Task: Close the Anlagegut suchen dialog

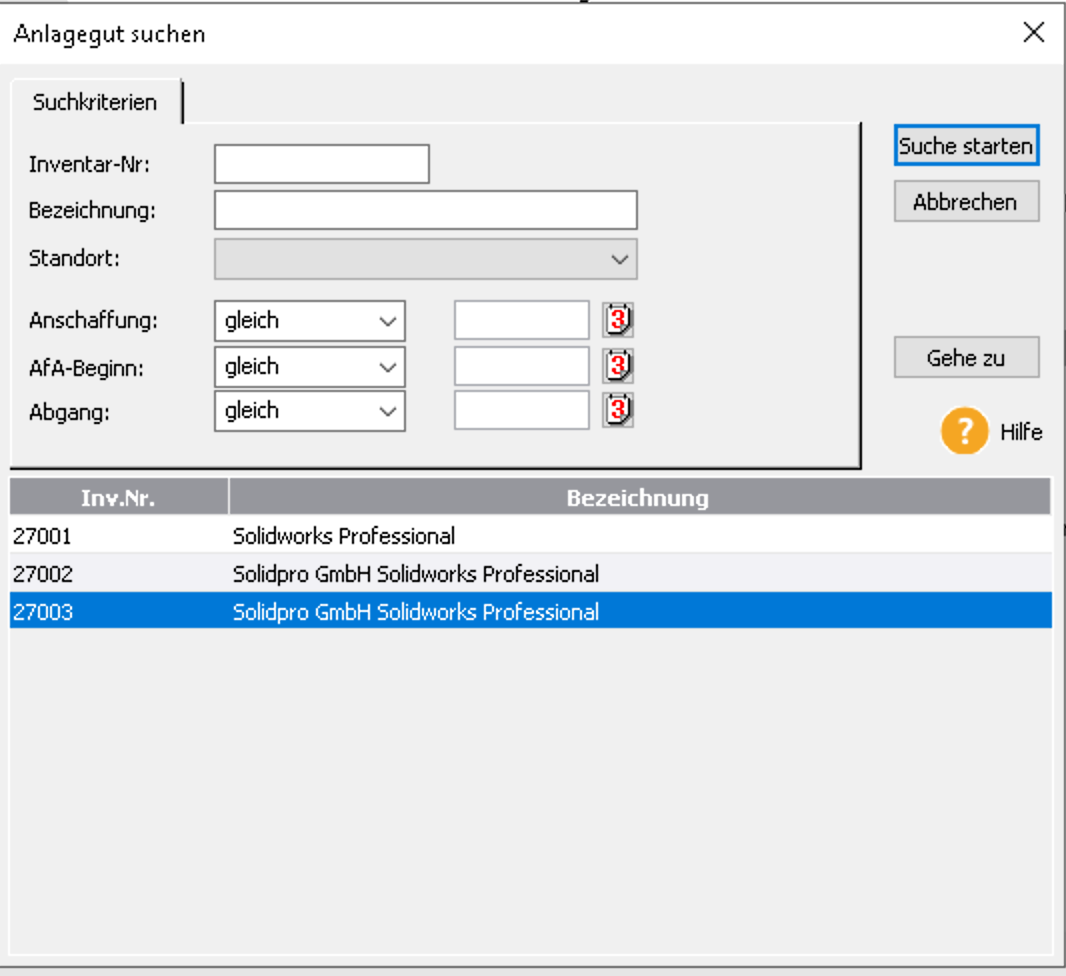Action: tap(1033, 32)
